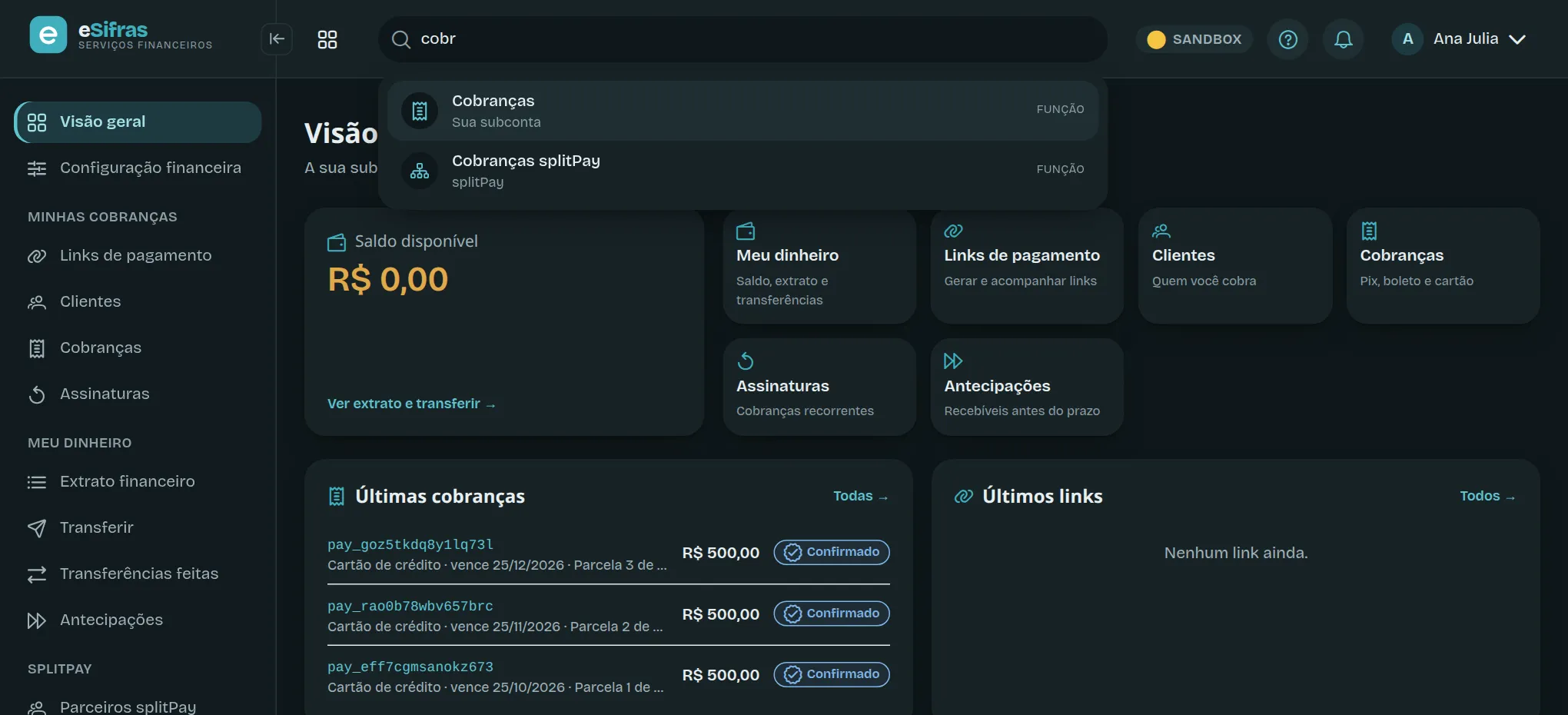Click the eSifras logo
This screenshot has width=1568, height=715.
tap(121, 35)
